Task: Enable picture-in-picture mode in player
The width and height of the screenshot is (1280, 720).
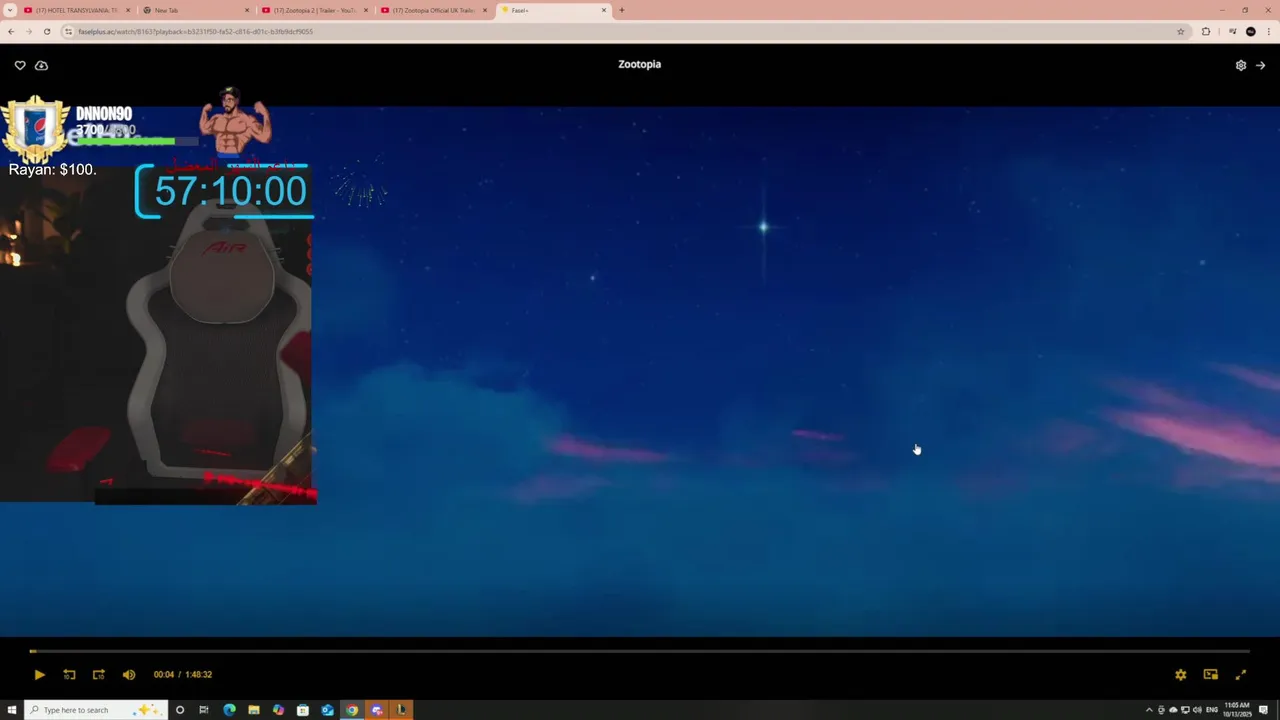Action: click(x=1211, y=675)
